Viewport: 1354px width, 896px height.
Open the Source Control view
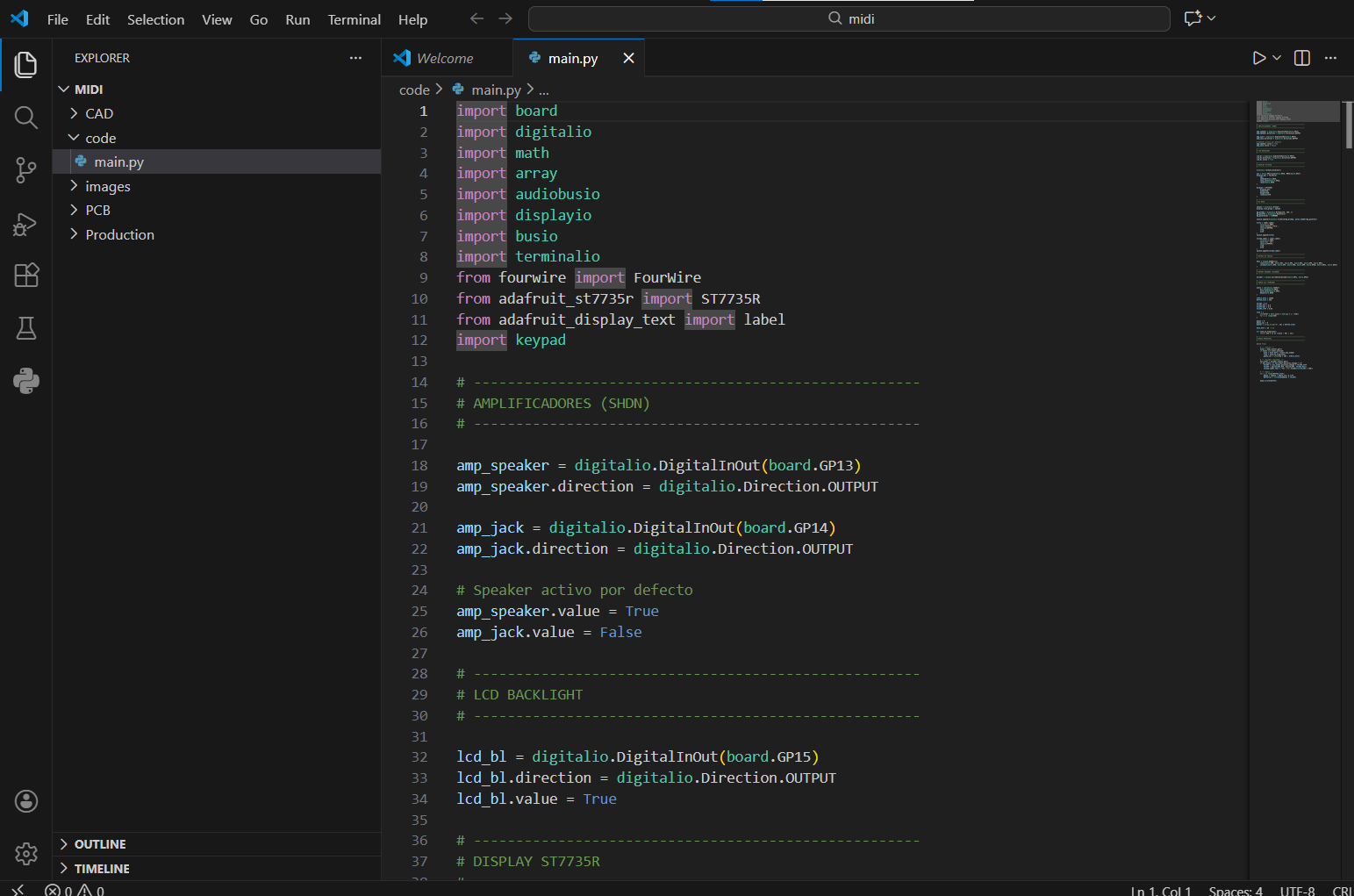(26, 170)
